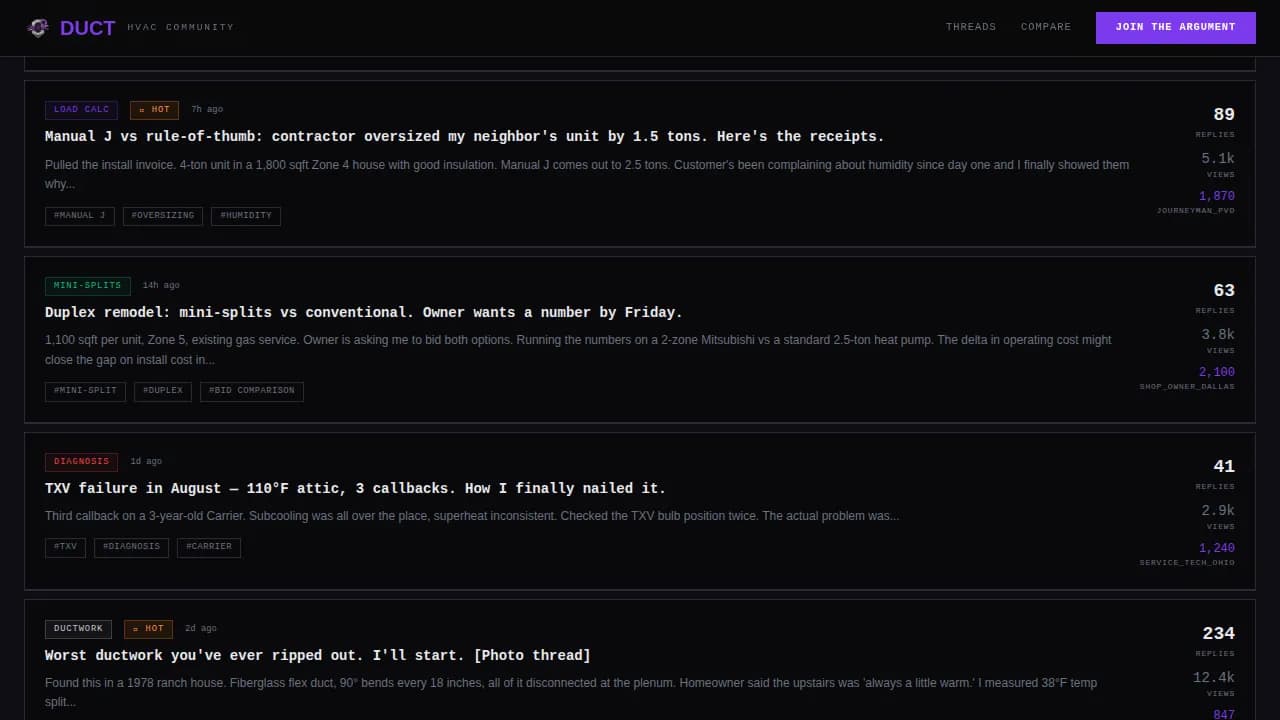Click the 1d ago timestamp
This screenshot has height=720, width=1280.
coord(146,462)
